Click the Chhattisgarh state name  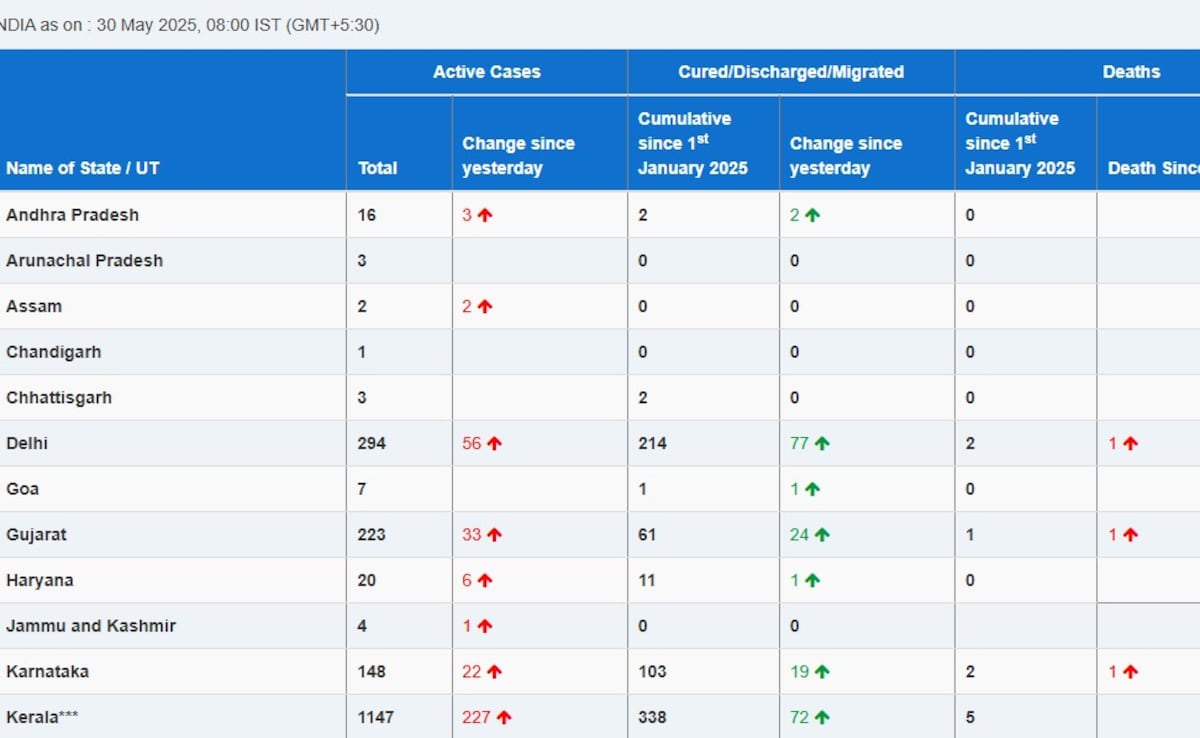(59, 397)
